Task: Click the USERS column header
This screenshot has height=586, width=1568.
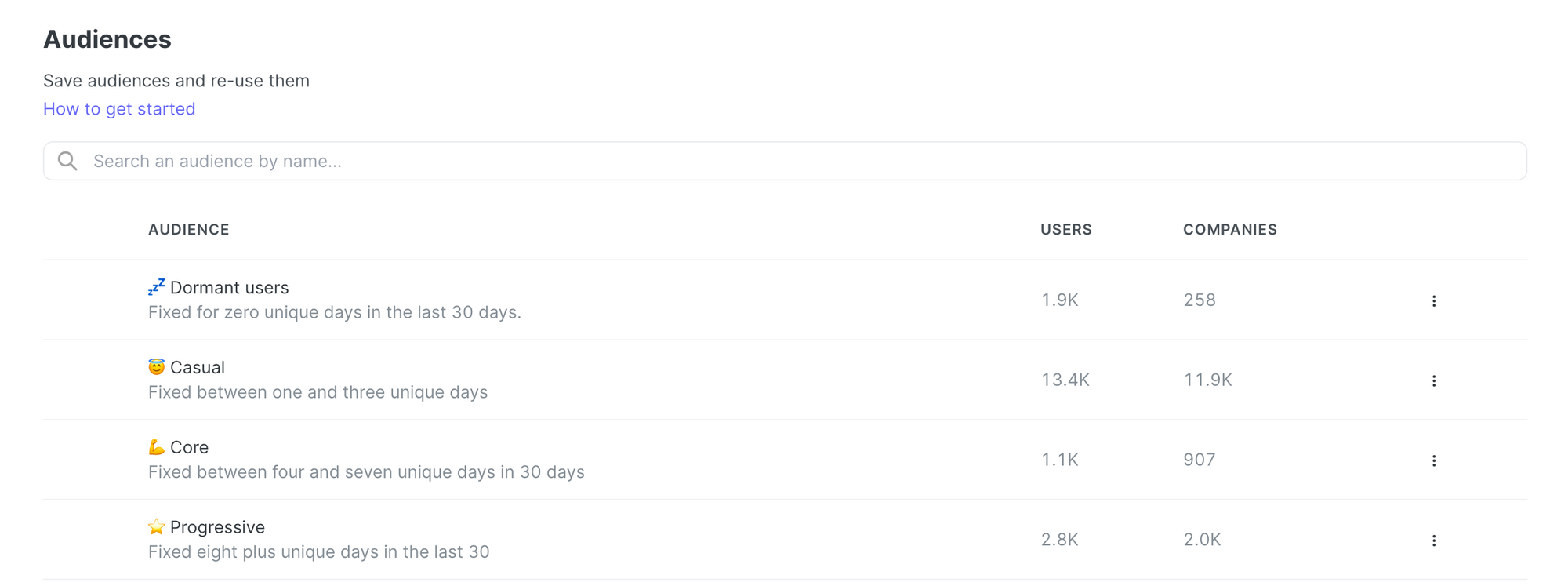Action: [1065, 230]
